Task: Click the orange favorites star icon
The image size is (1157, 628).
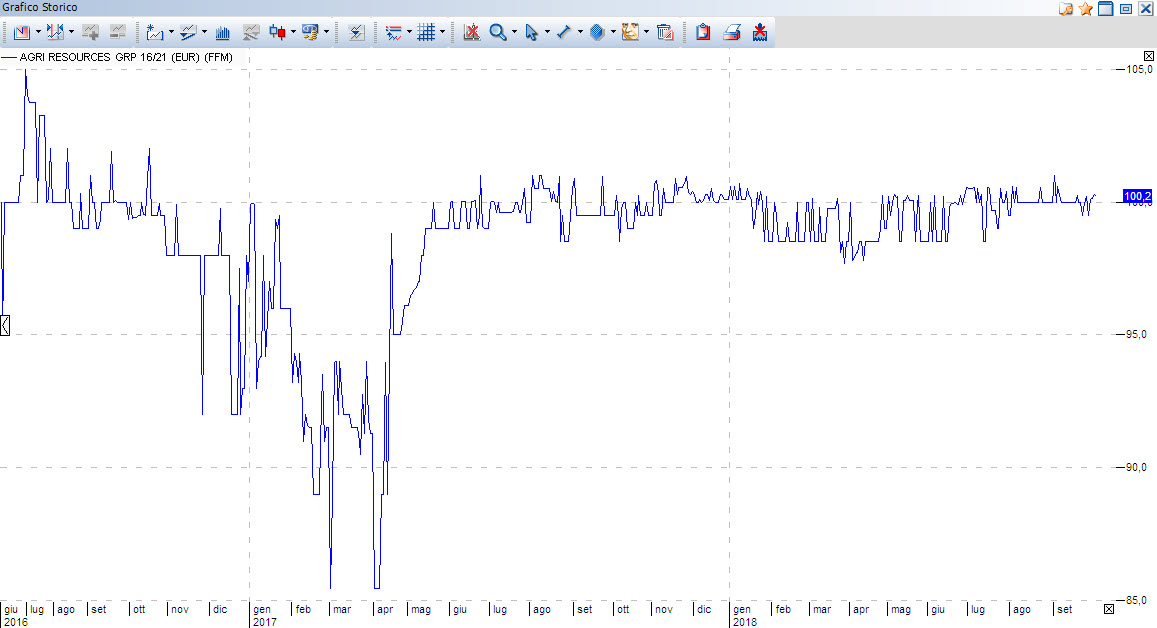Action: click(1085, 9)
